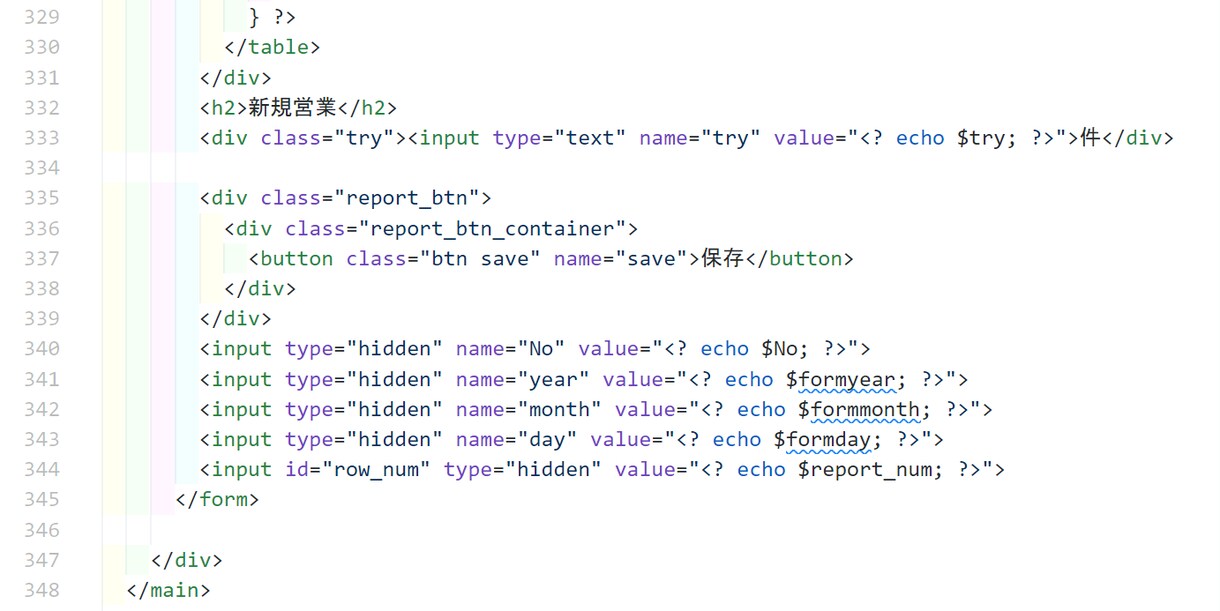Click the $No; variable
Viewport: 1220px width, 611px height.
pos(787,349)
